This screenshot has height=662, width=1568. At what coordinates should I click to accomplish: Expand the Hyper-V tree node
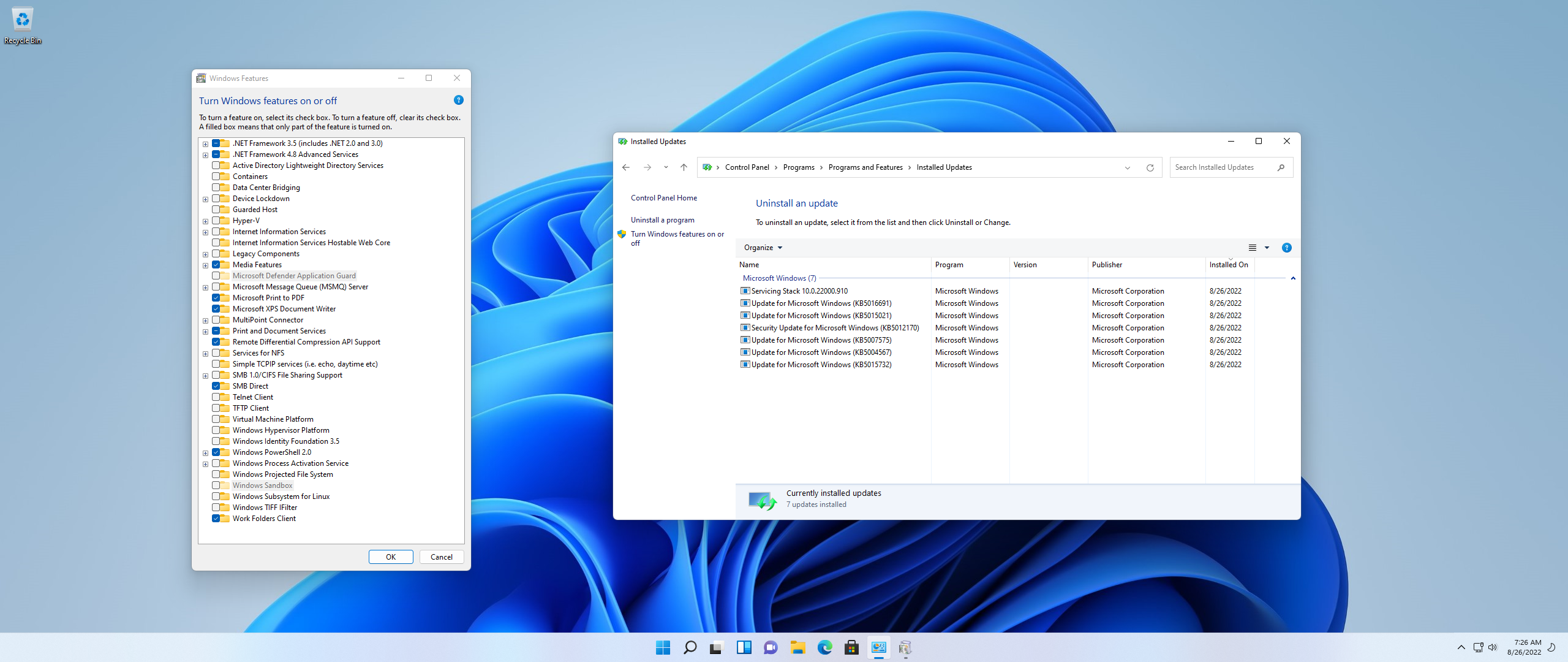[205, 221]
